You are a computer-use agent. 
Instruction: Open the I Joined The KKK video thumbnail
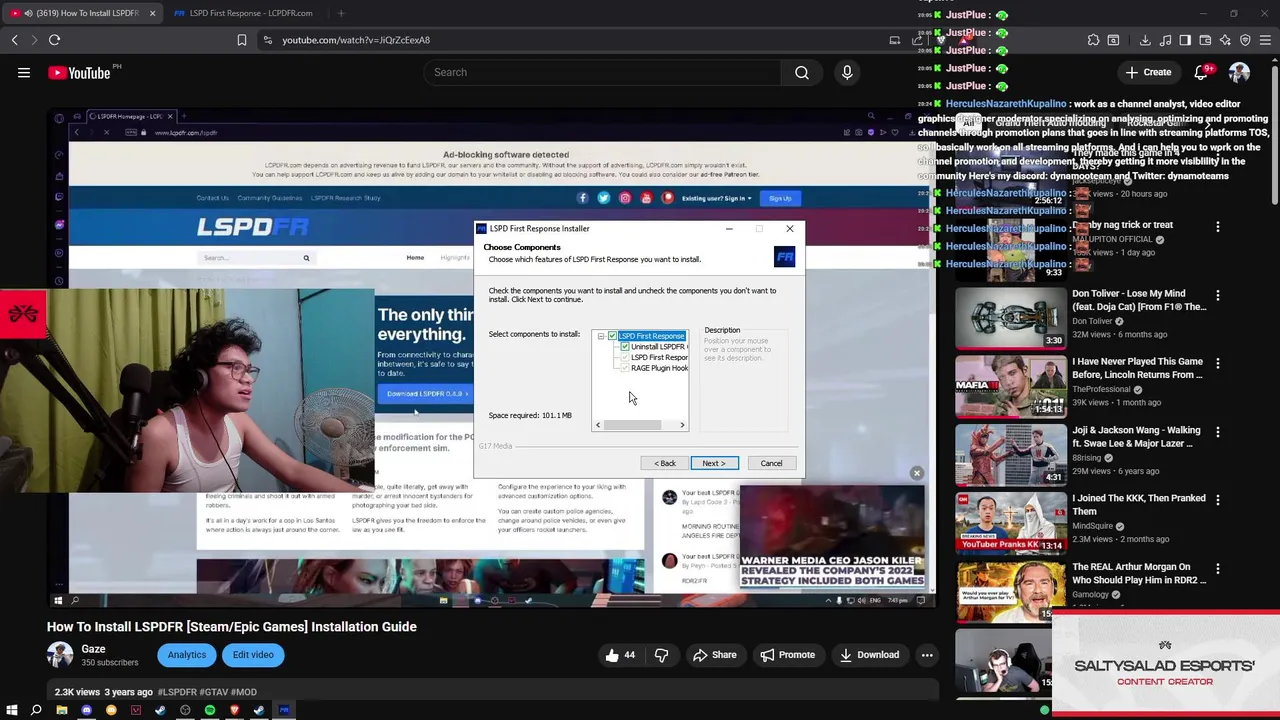(1010, 523)
